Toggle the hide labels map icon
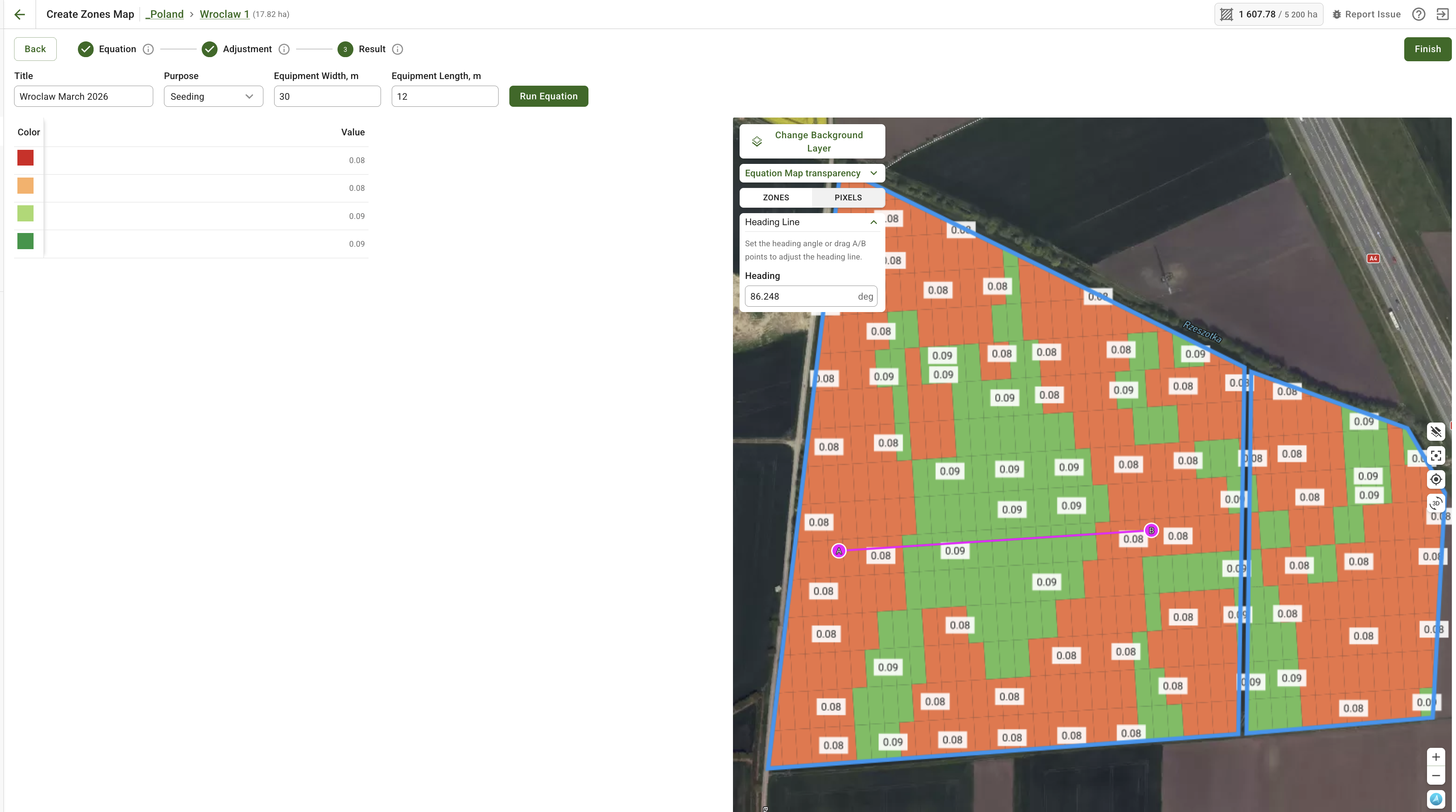 [x=1436, y=432]
